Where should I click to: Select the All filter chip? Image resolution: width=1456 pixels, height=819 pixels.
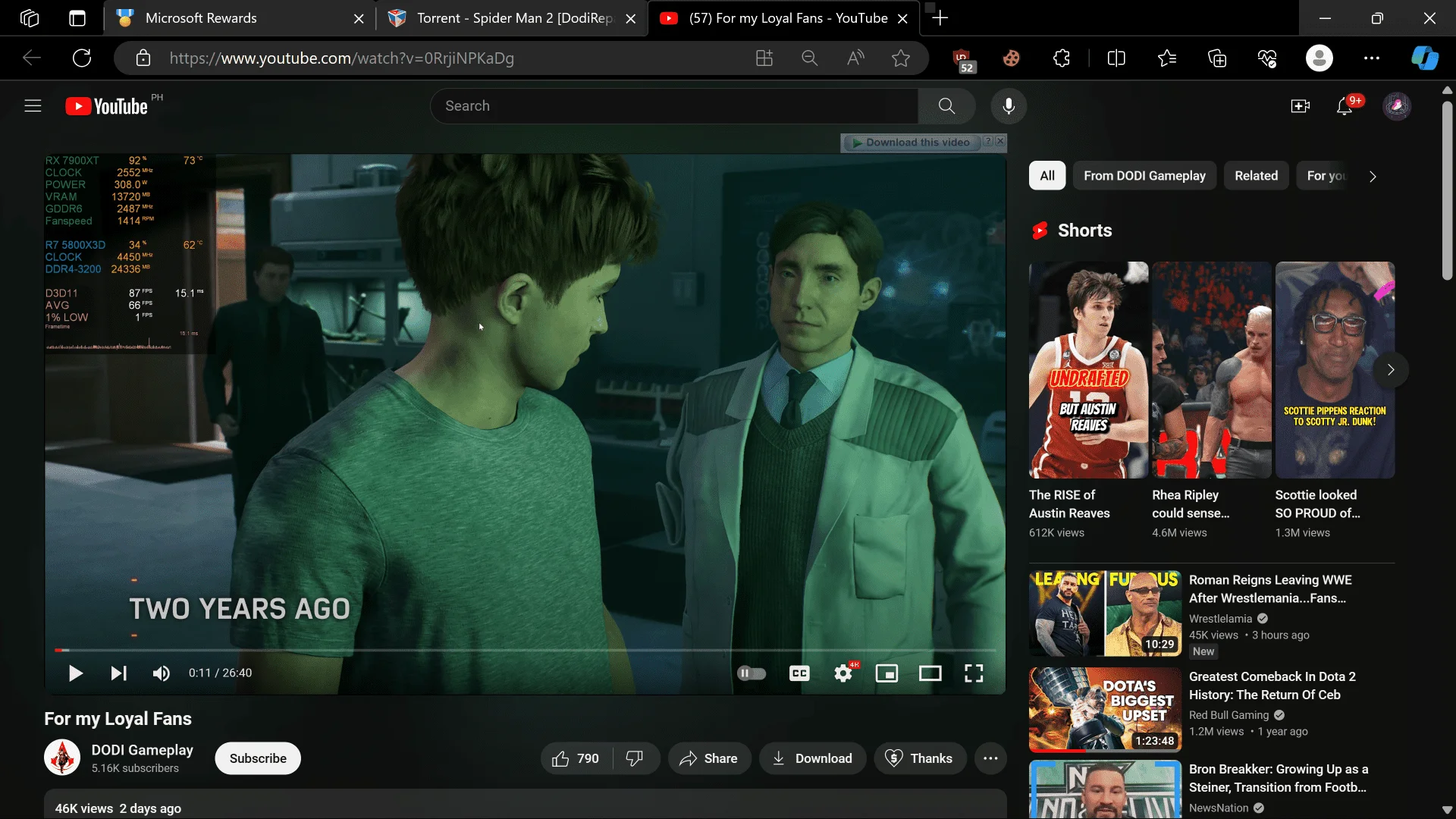[x=1047, y=176]
